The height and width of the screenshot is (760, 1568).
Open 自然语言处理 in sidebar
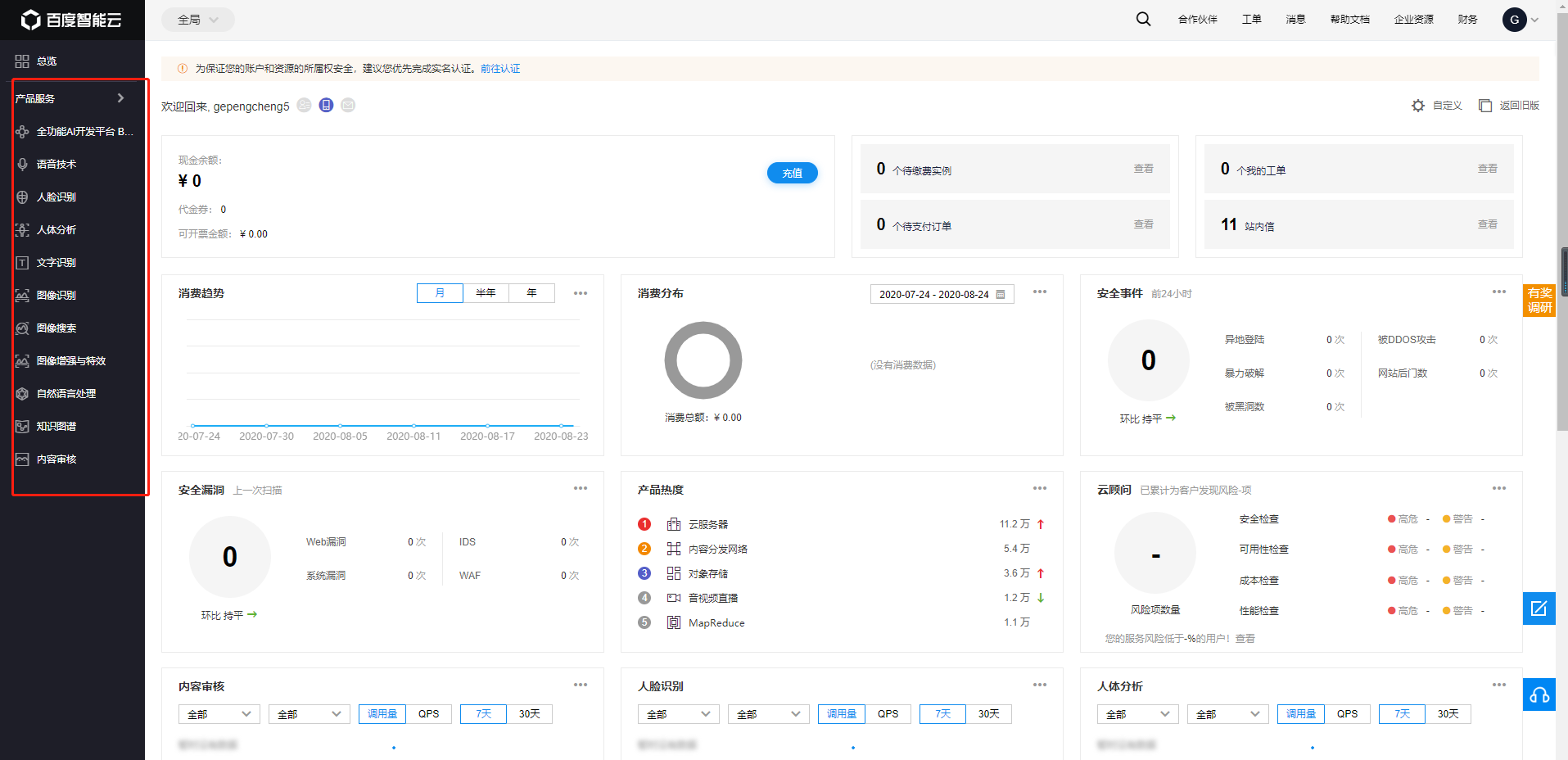(x=56, y=393)
